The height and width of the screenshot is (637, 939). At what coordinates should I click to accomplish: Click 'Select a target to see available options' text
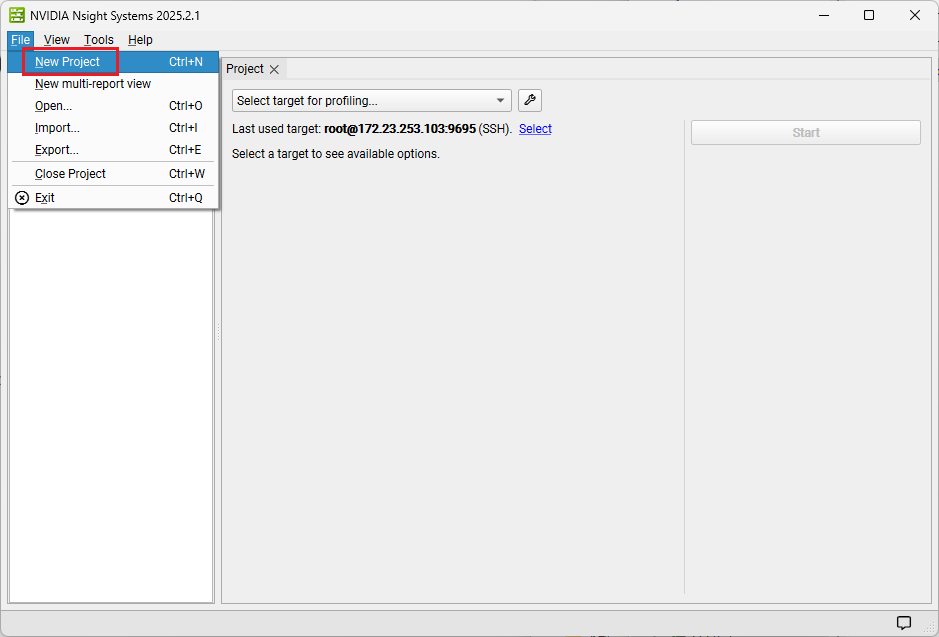336,154
